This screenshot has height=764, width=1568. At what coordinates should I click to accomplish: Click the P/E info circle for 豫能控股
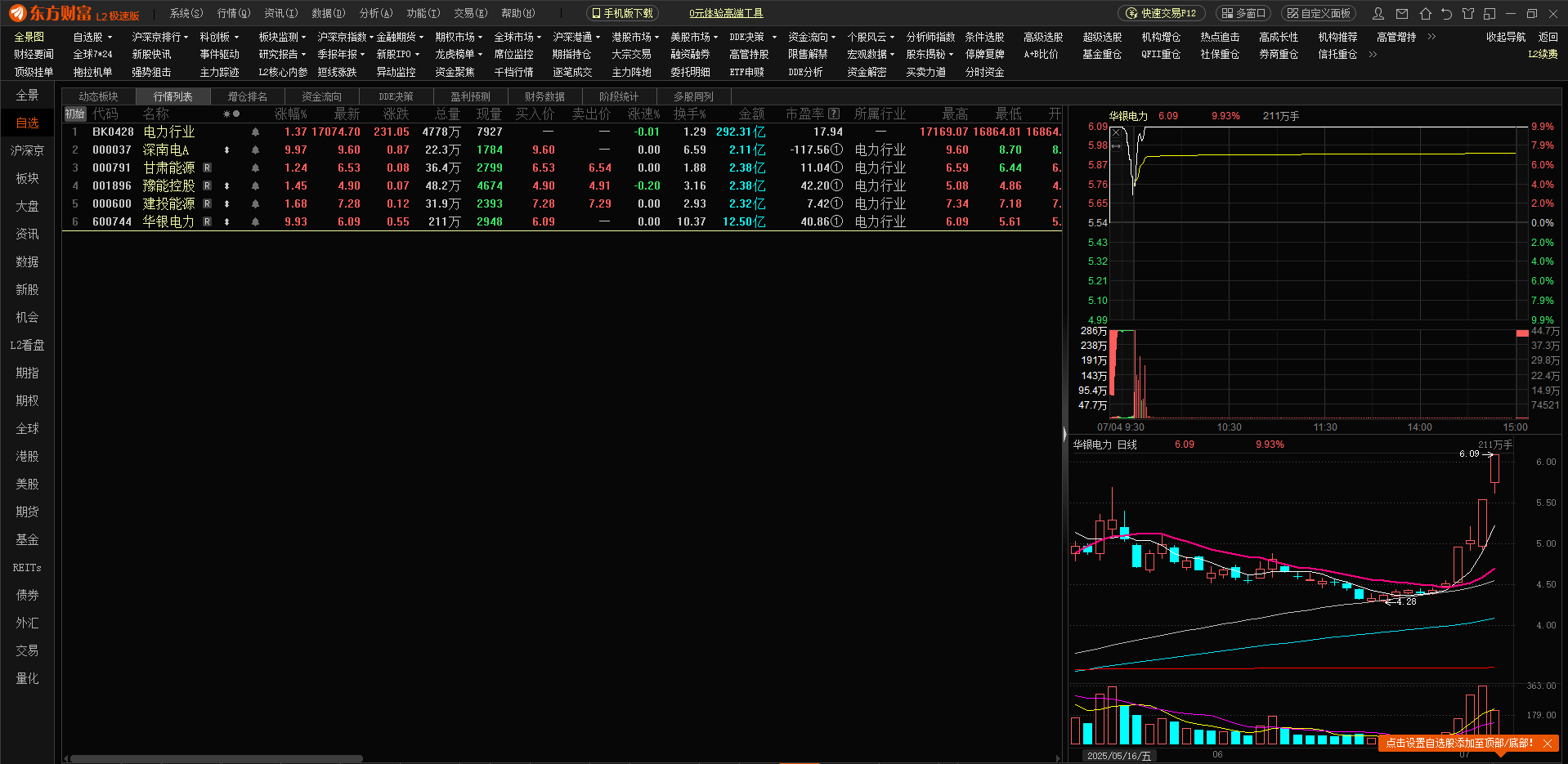(837, 186)
